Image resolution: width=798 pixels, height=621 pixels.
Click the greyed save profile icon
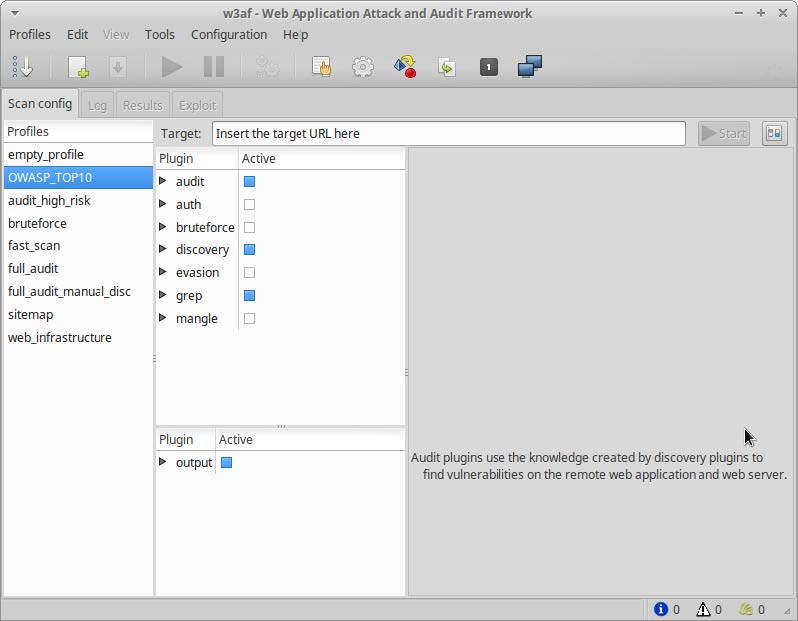coord(118,67)
